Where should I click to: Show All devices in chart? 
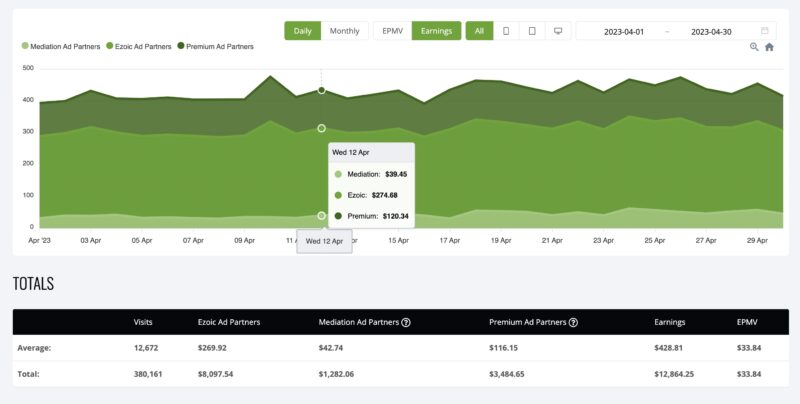coord(479,31)
